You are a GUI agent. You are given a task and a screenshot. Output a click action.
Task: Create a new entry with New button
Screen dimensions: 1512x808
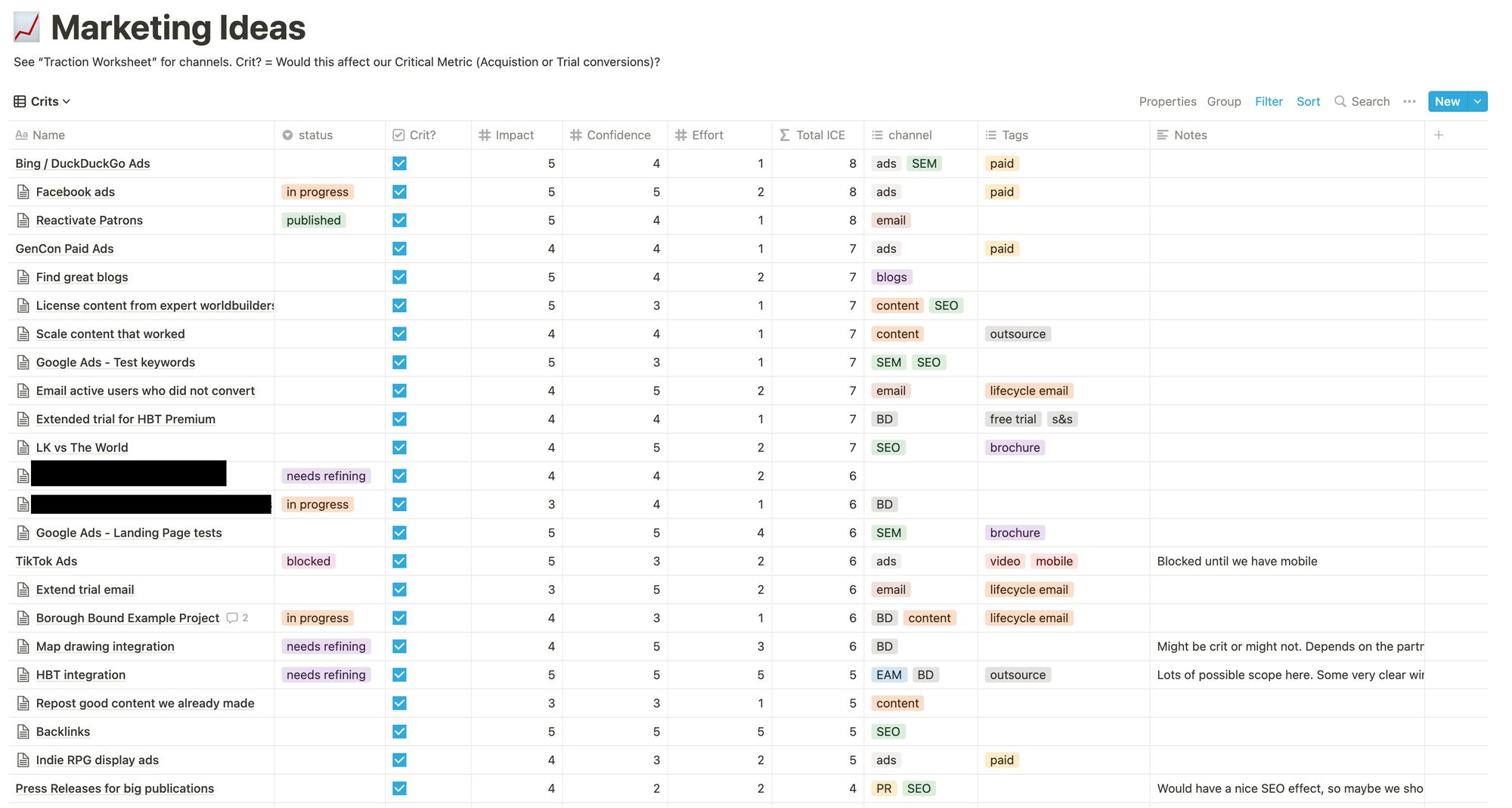coord(1447,101)
